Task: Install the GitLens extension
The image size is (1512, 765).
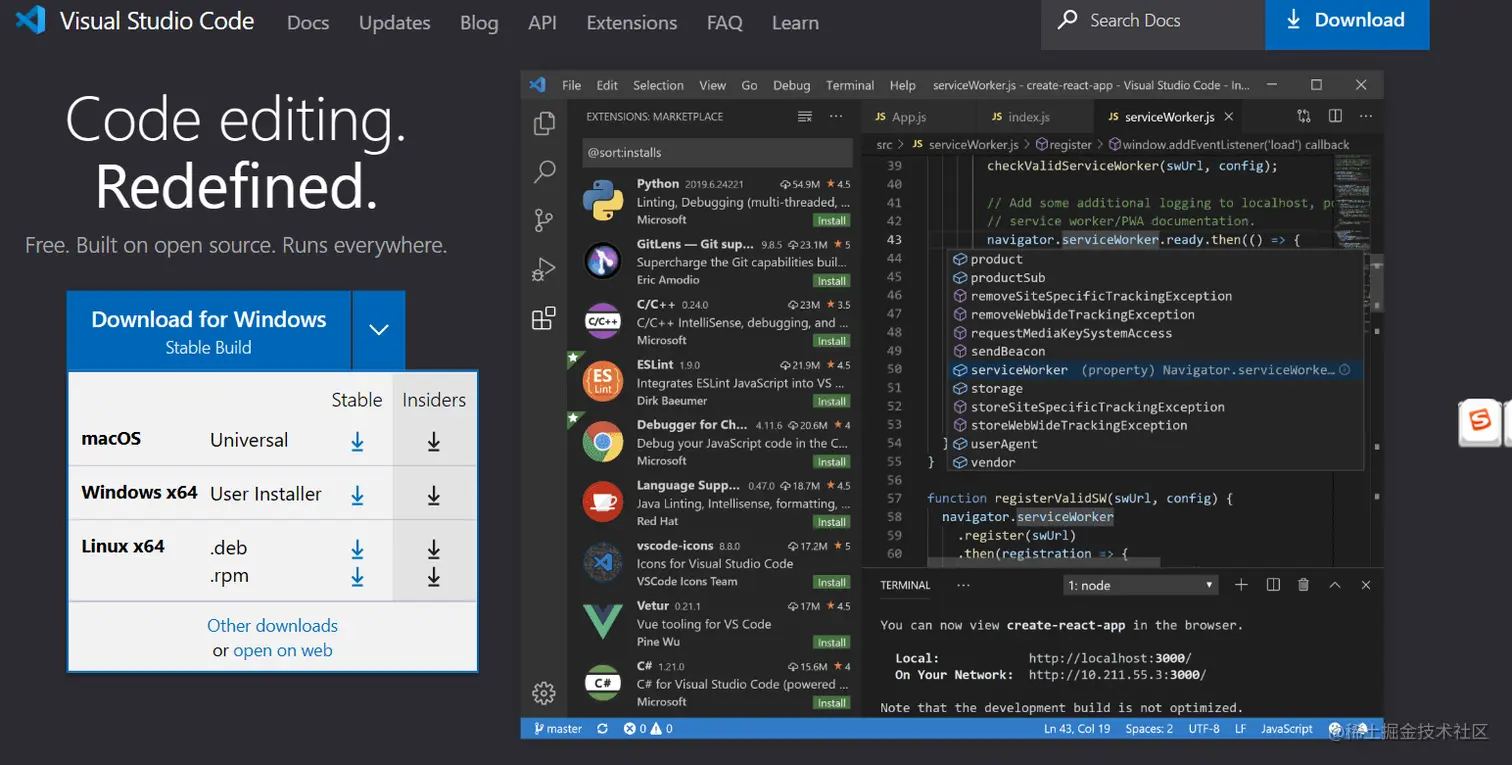Action: [x=831, y=281]
